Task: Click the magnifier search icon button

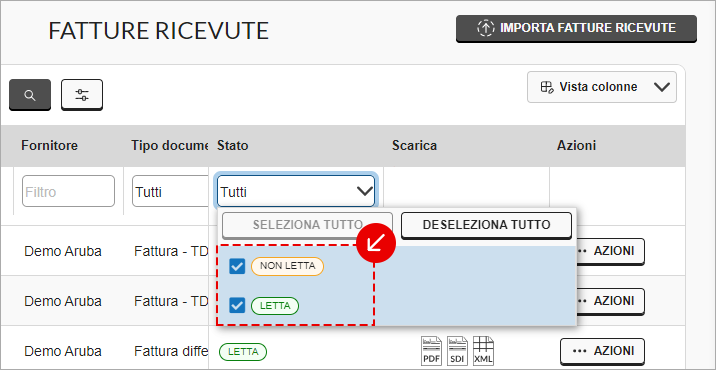Action: (30, 95)
